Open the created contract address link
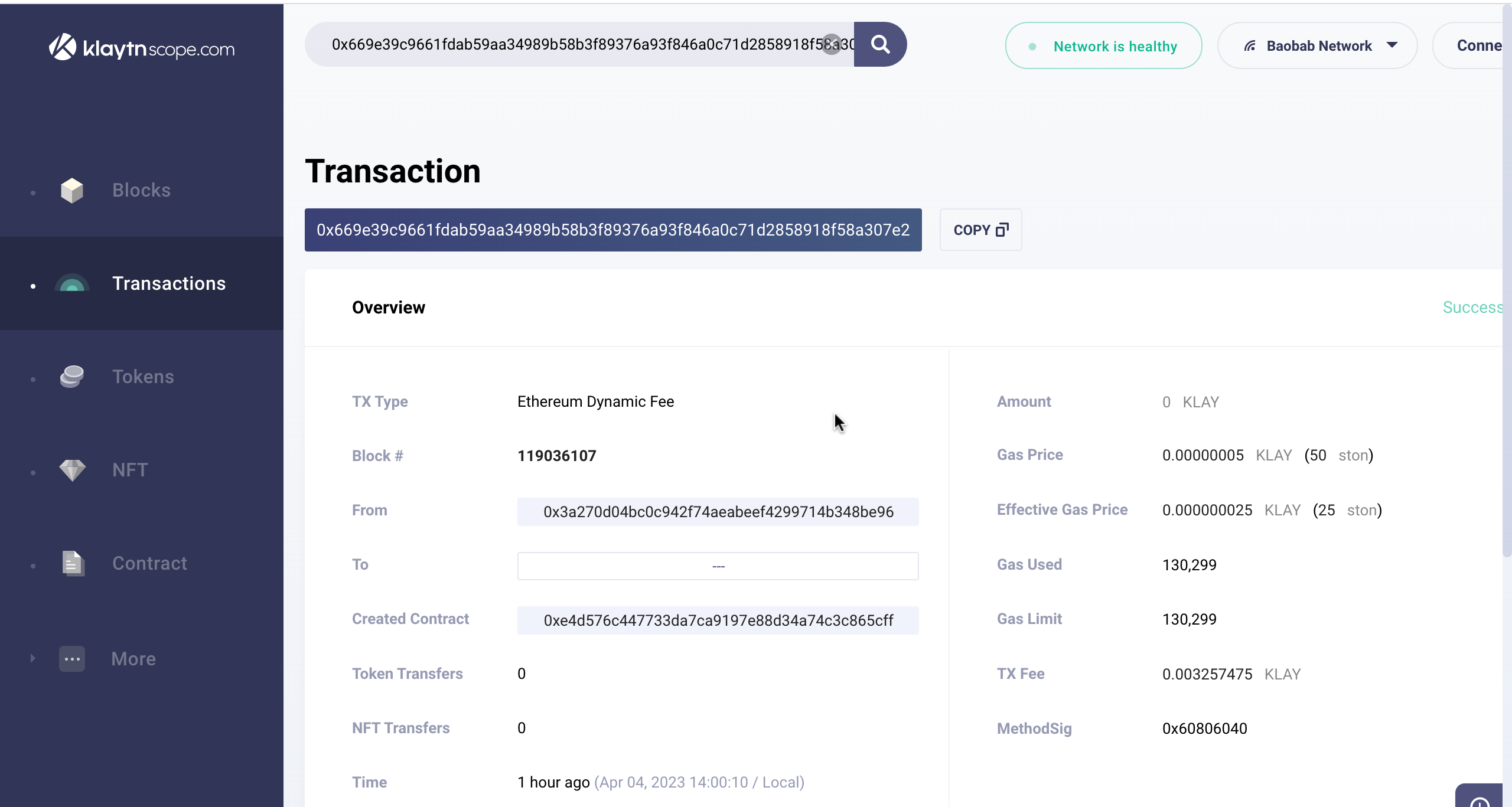 pos(718,620)
